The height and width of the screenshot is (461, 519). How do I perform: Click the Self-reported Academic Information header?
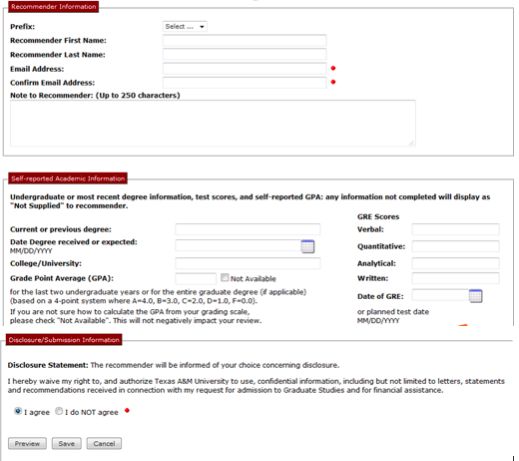pos(68,178)
